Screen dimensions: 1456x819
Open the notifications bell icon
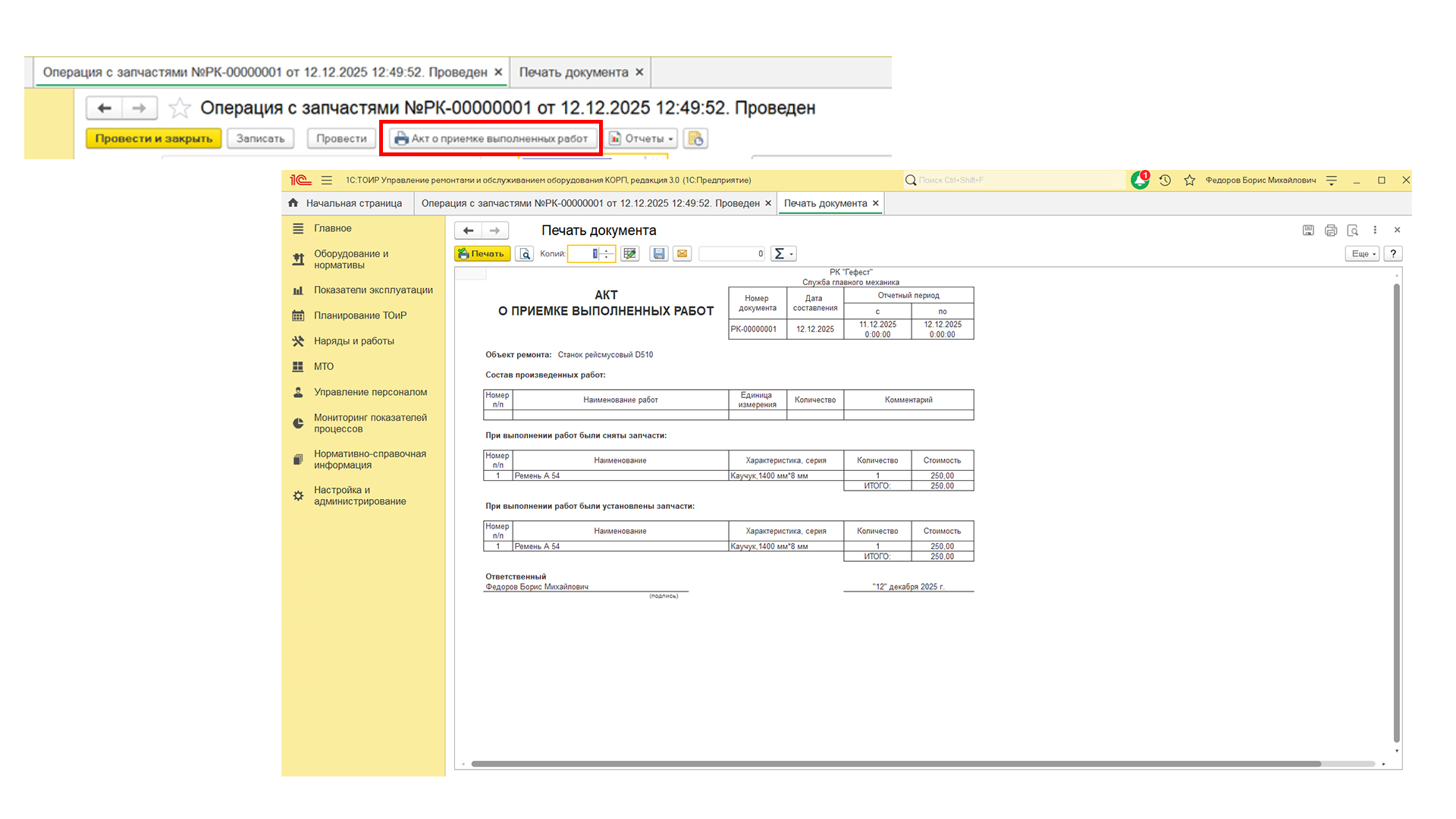coord(1139,180)
